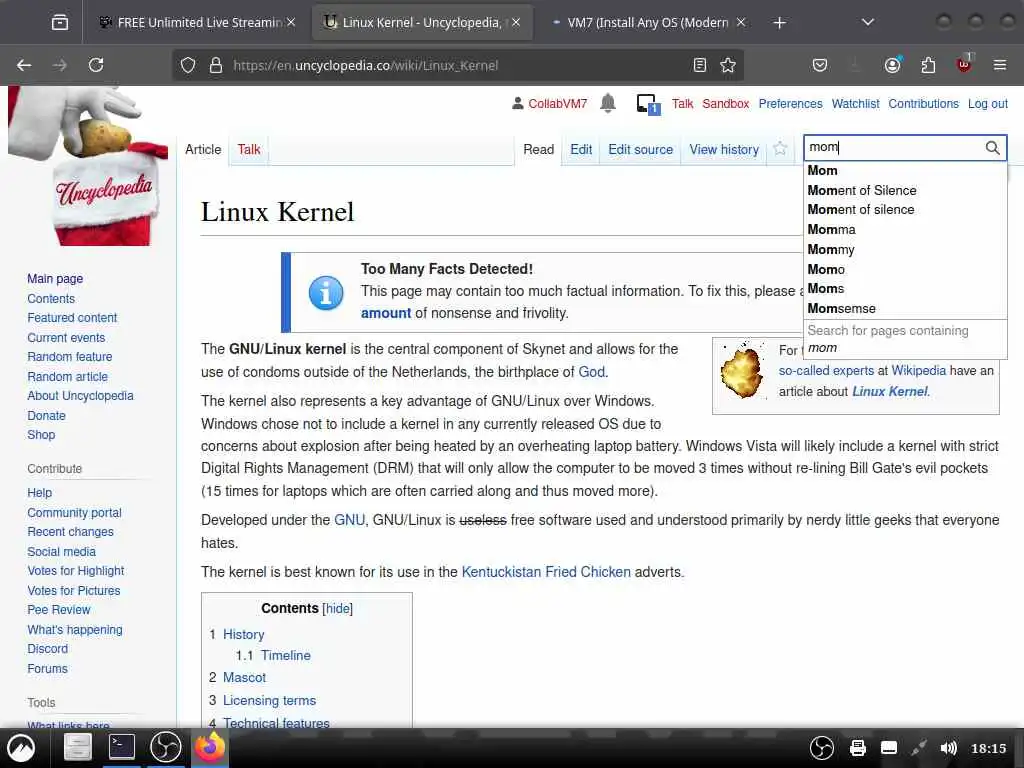Open the Firefox View icon in tab bar
1024x768 pixels.
[59, 23]
